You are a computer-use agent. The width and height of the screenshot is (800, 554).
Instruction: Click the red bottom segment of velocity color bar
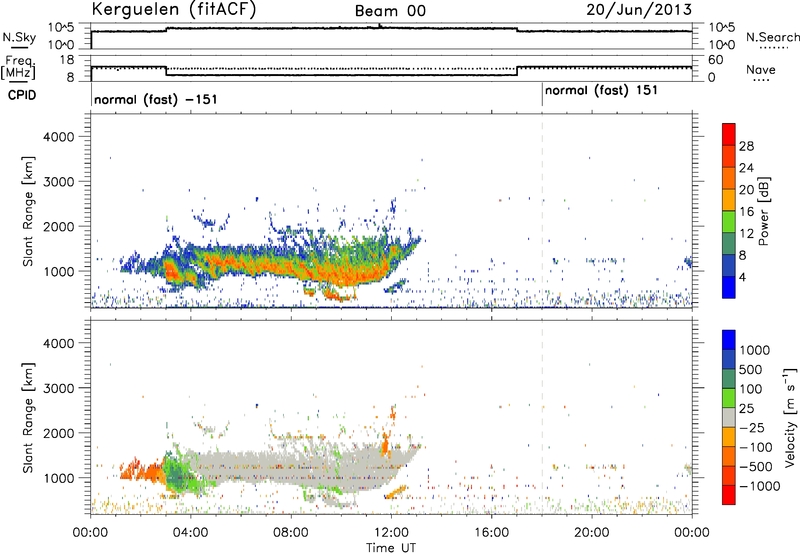point(729,495)
